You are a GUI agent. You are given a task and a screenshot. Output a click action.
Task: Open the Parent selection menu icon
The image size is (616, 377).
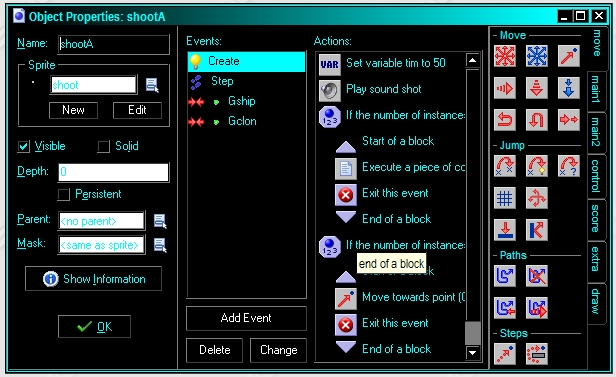point(160,221)
